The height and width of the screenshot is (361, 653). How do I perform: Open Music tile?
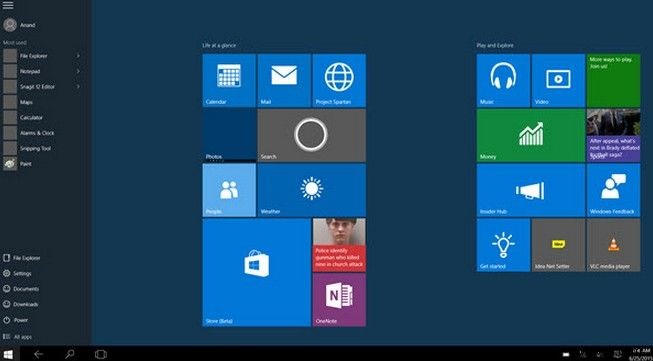tap(503, 80)
